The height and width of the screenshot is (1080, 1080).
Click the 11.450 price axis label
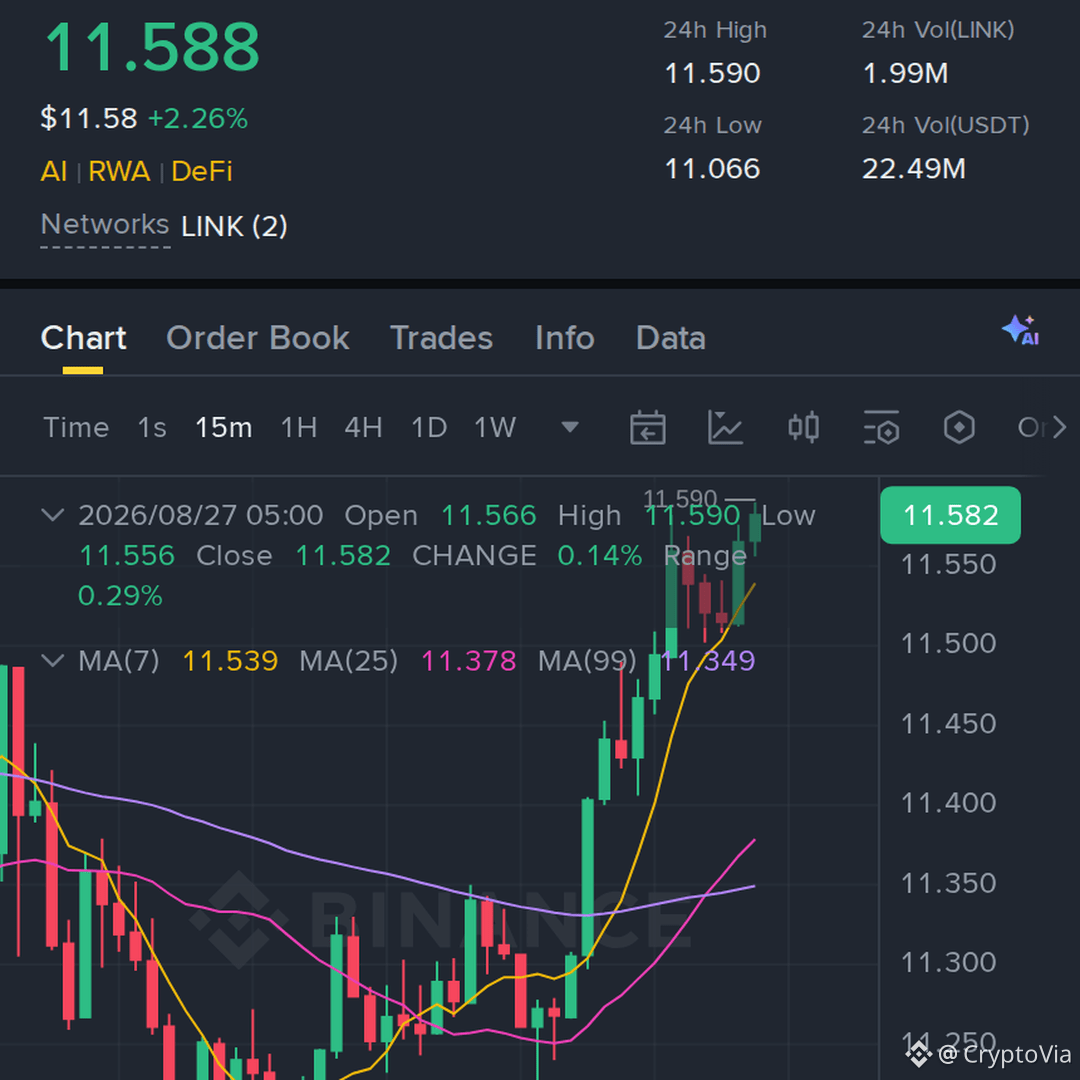(948, 723)
